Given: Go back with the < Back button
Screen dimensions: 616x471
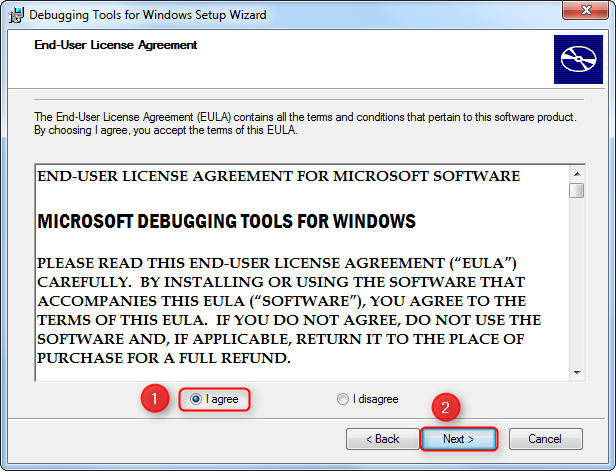Looking at the screenshot, I should 383,439.
